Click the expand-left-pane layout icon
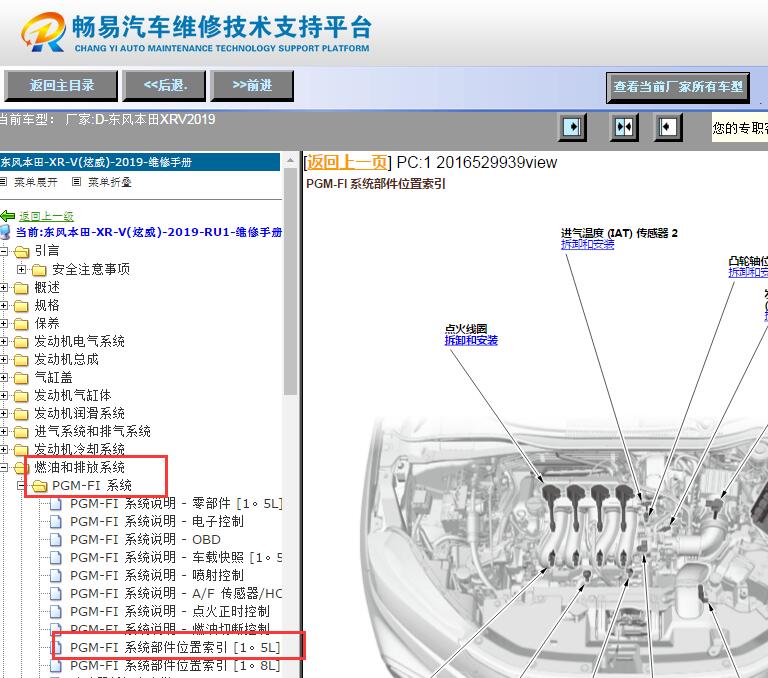Viewport: 768px width, 678px height. point(572,127)
